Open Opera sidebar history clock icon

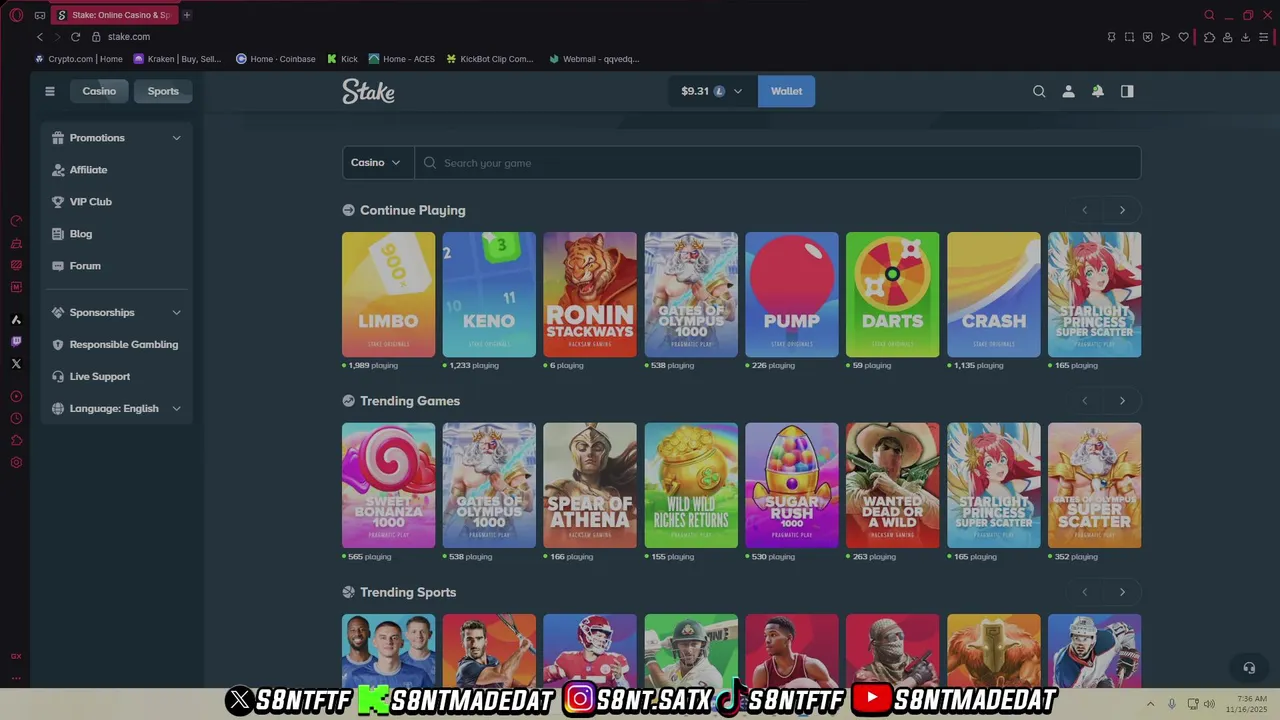tap(16, 419)
